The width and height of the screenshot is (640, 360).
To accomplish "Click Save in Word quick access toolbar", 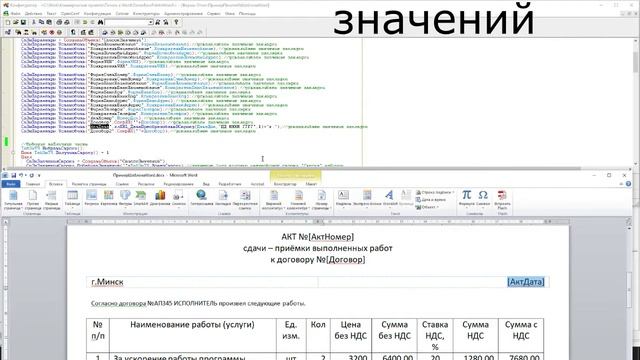I will coord(13,176).
